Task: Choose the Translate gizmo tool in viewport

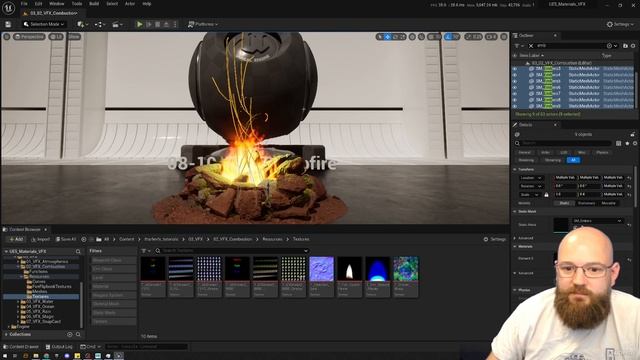Action: 388,37
